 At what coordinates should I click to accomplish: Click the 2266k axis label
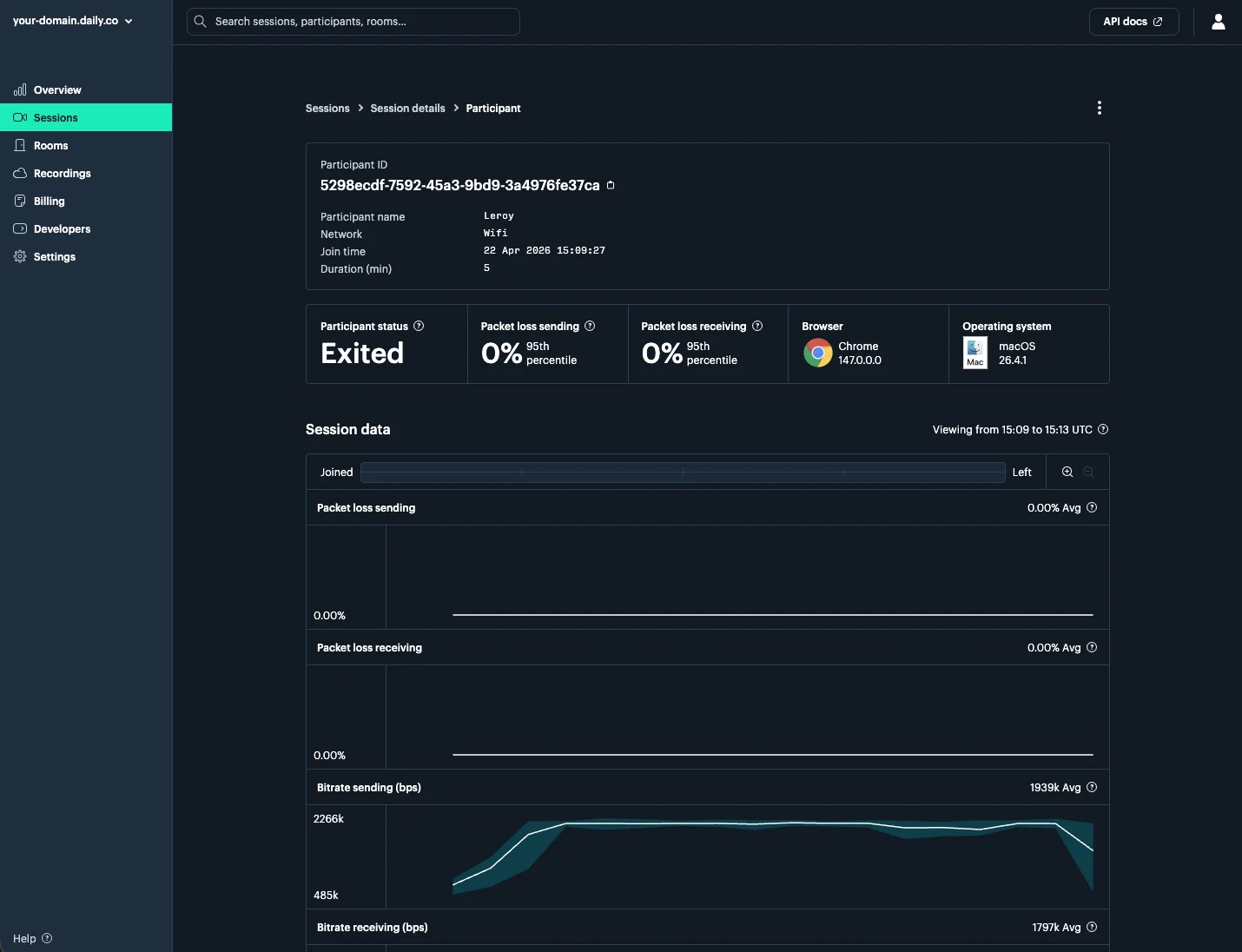328,818
